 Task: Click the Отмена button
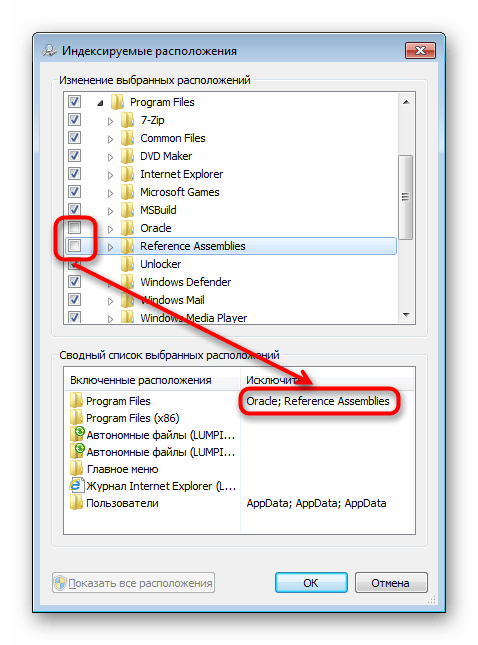click(391, 582)
